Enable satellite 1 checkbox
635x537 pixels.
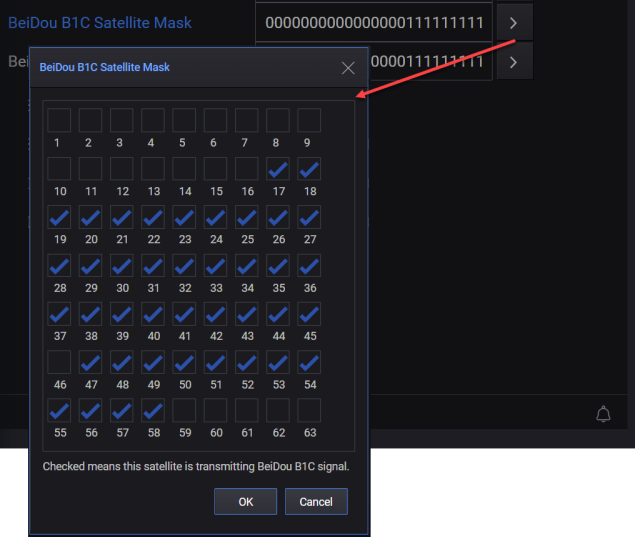point(59,121)
